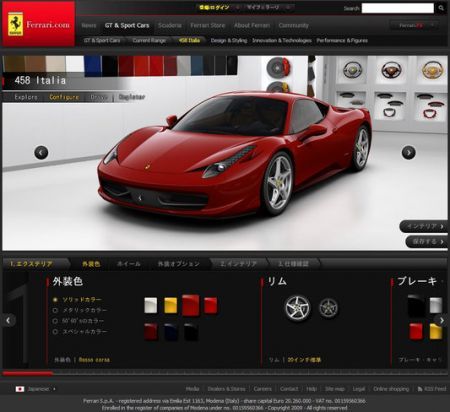The image size is (450, 412).
Task: Click GT & Sport Cars breadcrumb in sub-navigation
Action: coord(102,41)
